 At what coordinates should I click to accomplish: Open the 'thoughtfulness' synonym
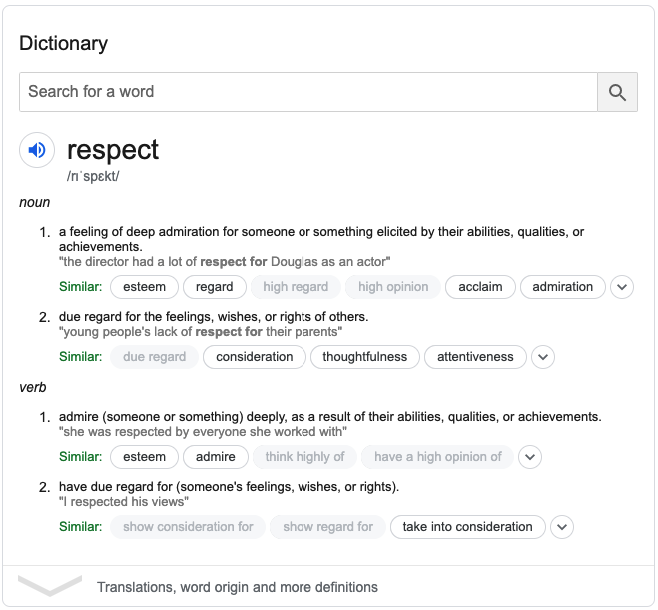coord(365,357)
